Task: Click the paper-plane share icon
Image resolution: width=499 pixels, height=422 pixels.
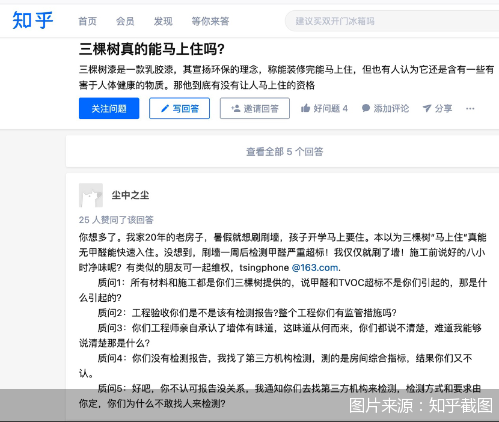Action: pyautogui.click(x=427, y=108)
